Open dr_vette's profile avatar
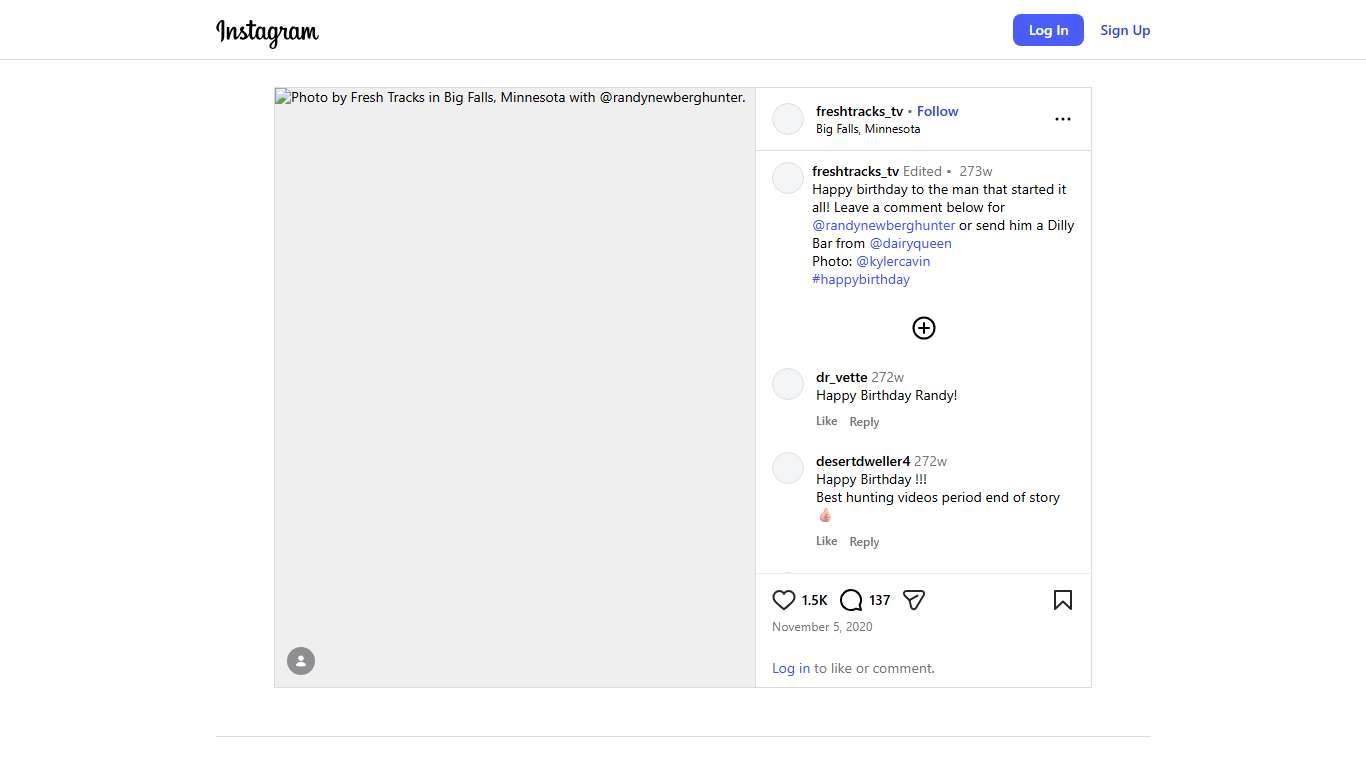Screen dimensions: 1366x768 (x=788, y=384)
